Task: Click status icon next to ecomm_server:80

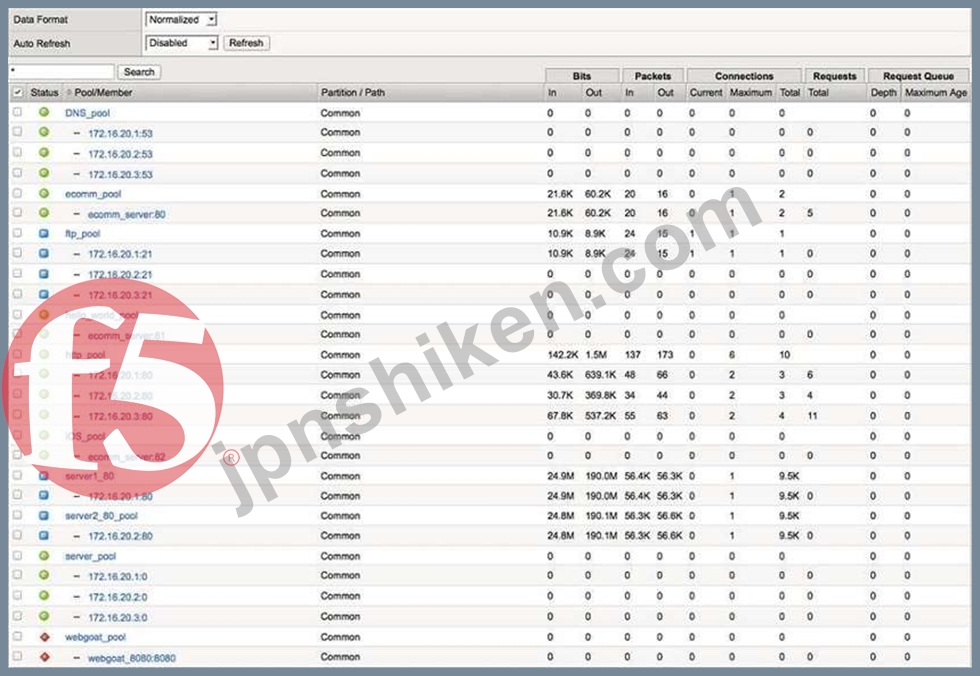Action: (44, 212)
